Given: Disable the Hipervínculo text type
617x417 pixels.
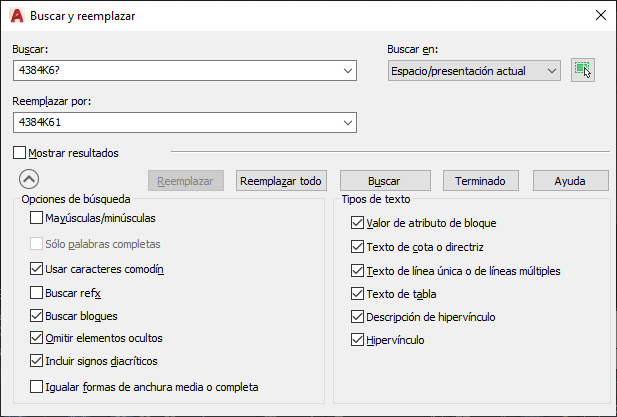Looking at the screenshot, I should click(x=358, y=340).
